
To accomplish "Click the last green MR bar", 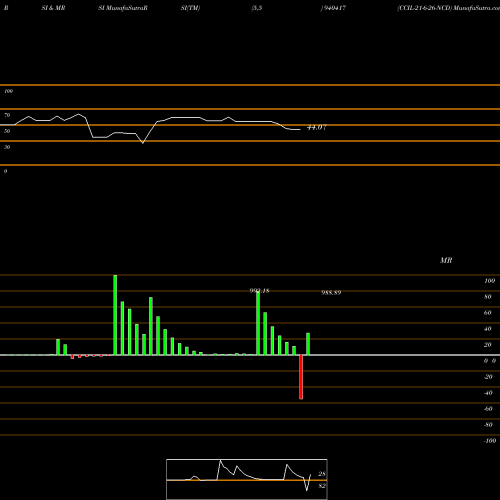I will click(x=308, y=344).
